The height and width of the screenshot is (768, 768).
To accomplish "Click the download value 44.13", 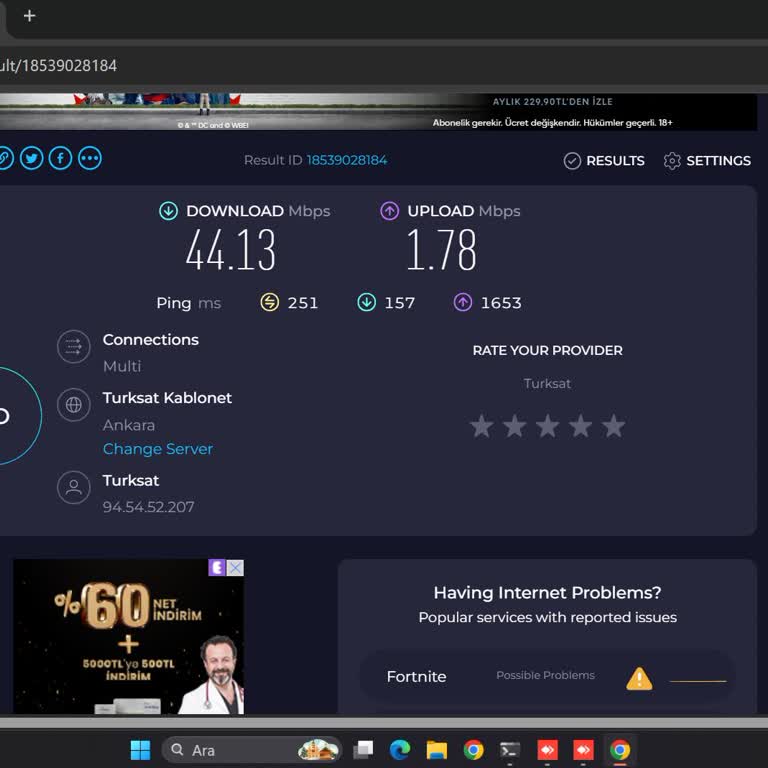I will 231,250.
